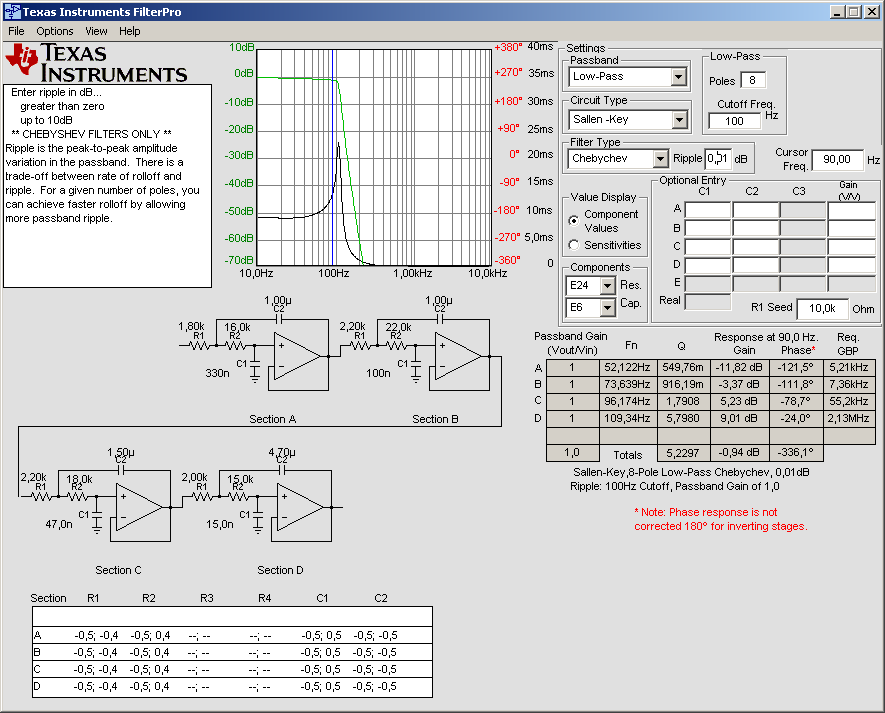The image size is (885, 713).
Task: Click the R1 Seed input field
Action: pyautogui.click(x=822, y=308)
